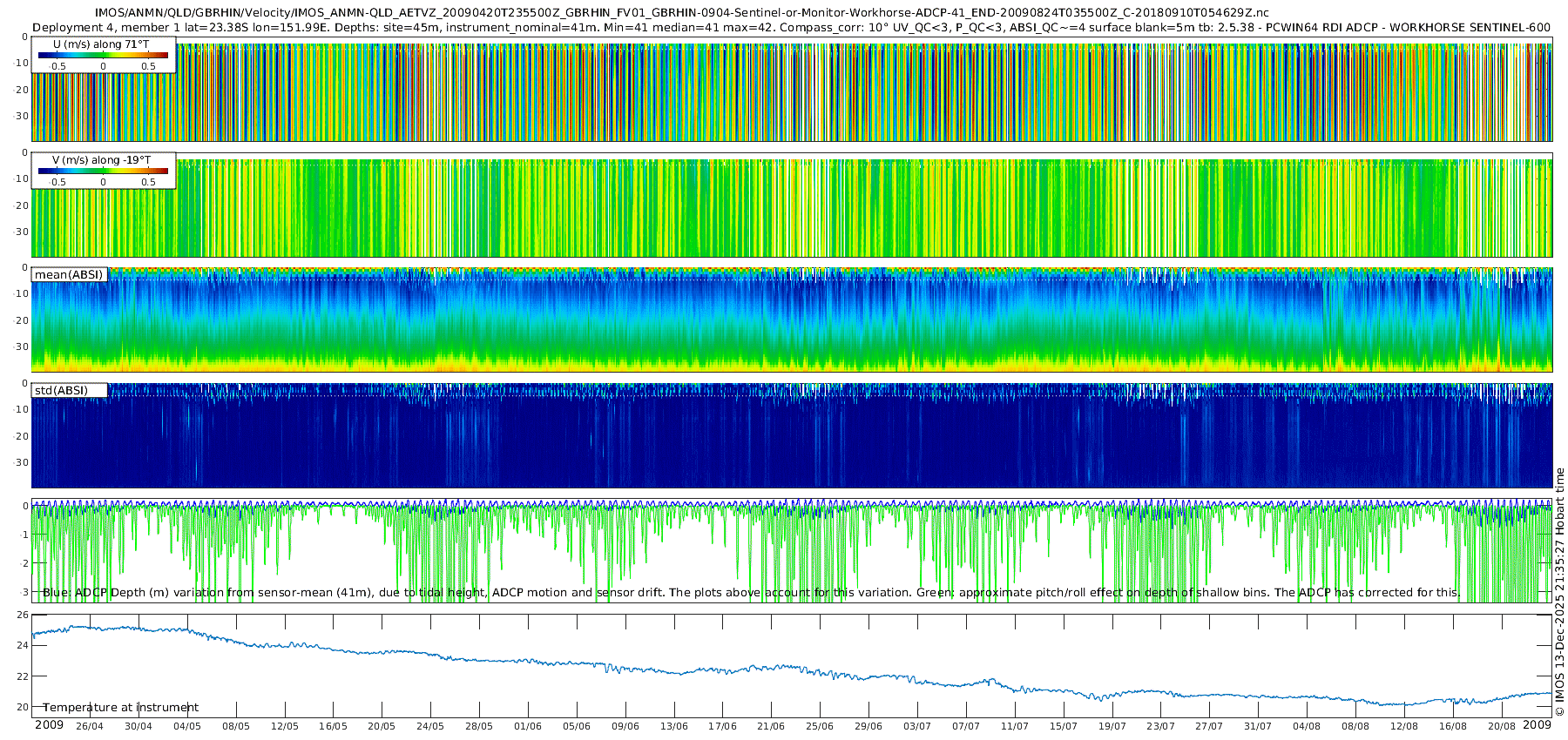Click the blue/green ADCP depth description text
Viewport: 1568px width, 740px height.
pyautogui.click(x=751, y=593)
